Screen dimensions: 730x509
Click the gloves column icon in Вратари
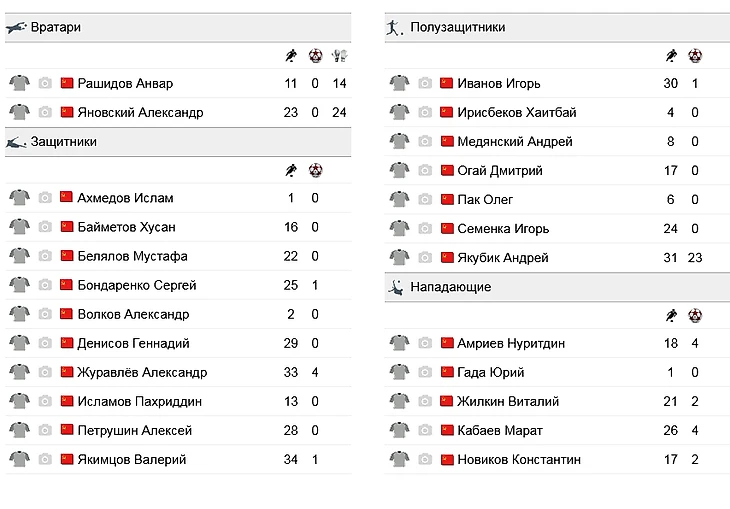tap(339, 56)
